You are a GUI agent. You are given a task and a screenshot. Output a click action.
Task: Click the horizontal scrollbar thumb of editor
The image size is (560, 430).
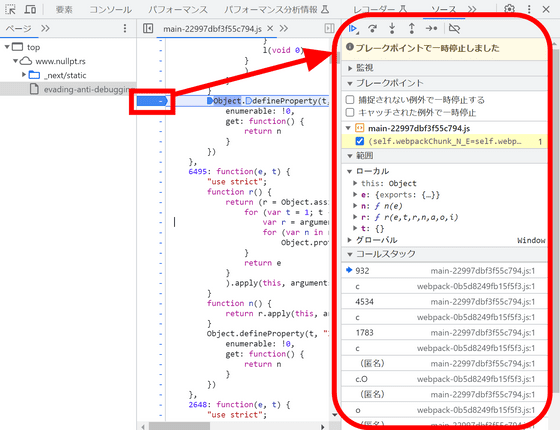(179, 426)
